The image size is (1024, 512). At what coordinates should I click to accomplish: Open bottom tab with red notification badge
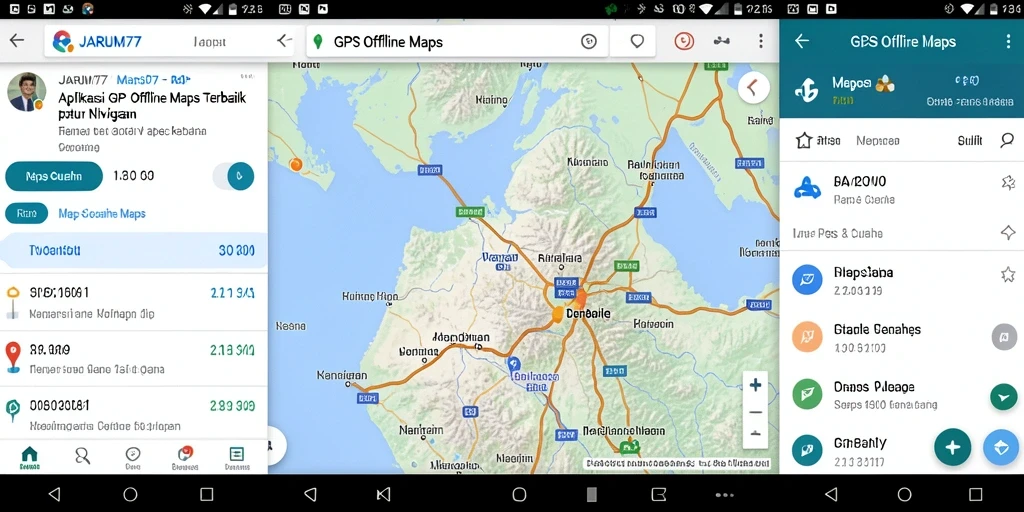coord(185,458)
